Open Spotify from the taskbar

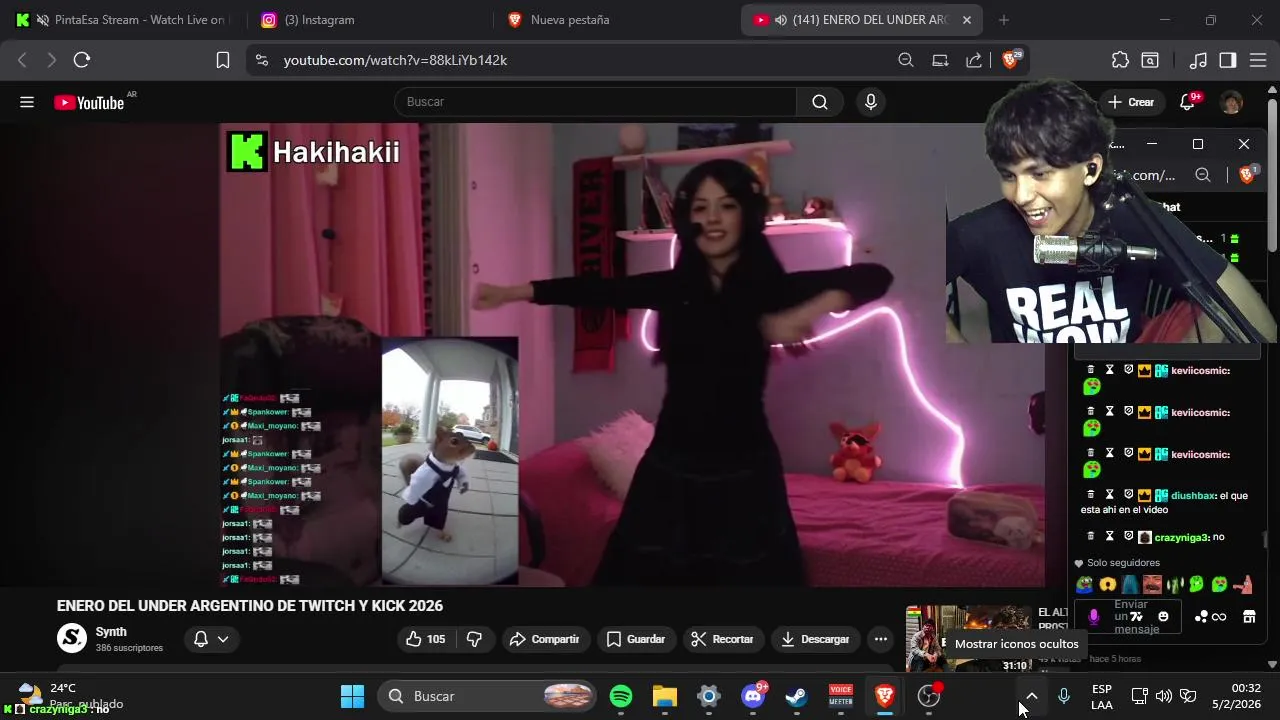coord(621,696)
